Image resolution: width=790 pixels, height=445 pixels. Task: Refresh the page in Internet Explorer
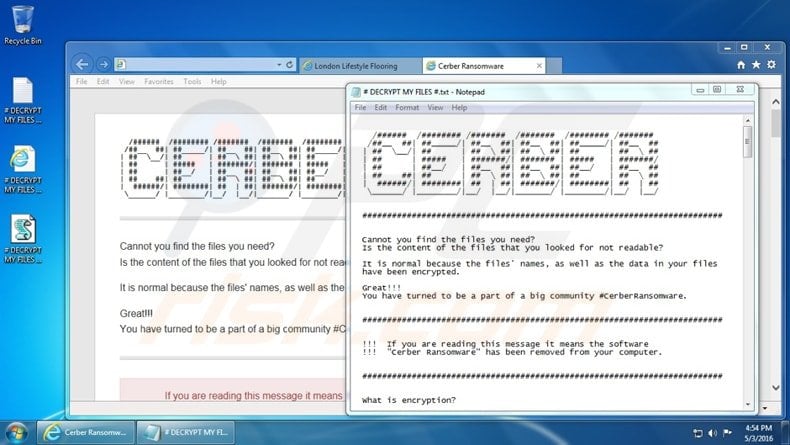[x=289, y=65]
